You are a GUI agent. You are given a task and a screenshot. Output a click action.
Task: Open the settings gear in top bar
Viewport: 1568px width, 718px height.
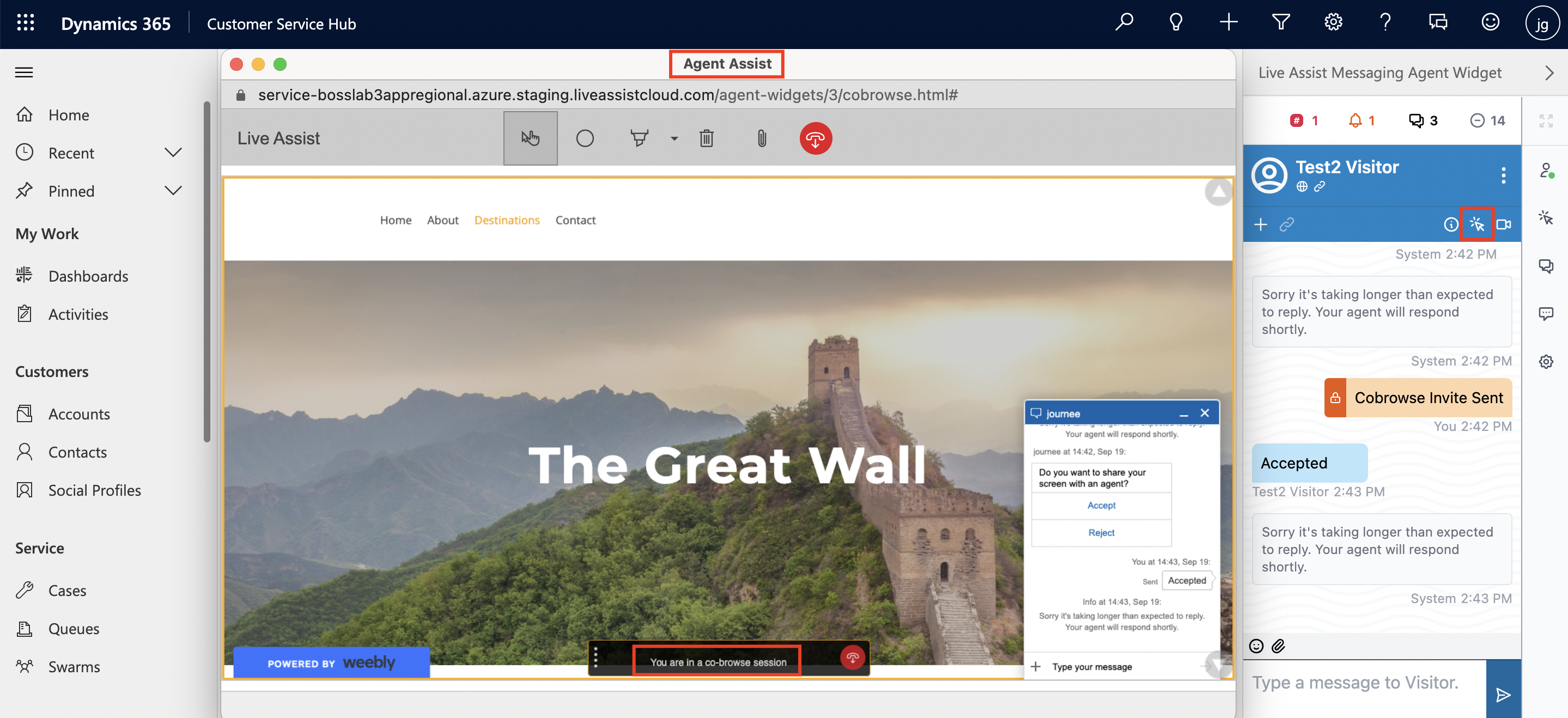(x=1333, y=23)
